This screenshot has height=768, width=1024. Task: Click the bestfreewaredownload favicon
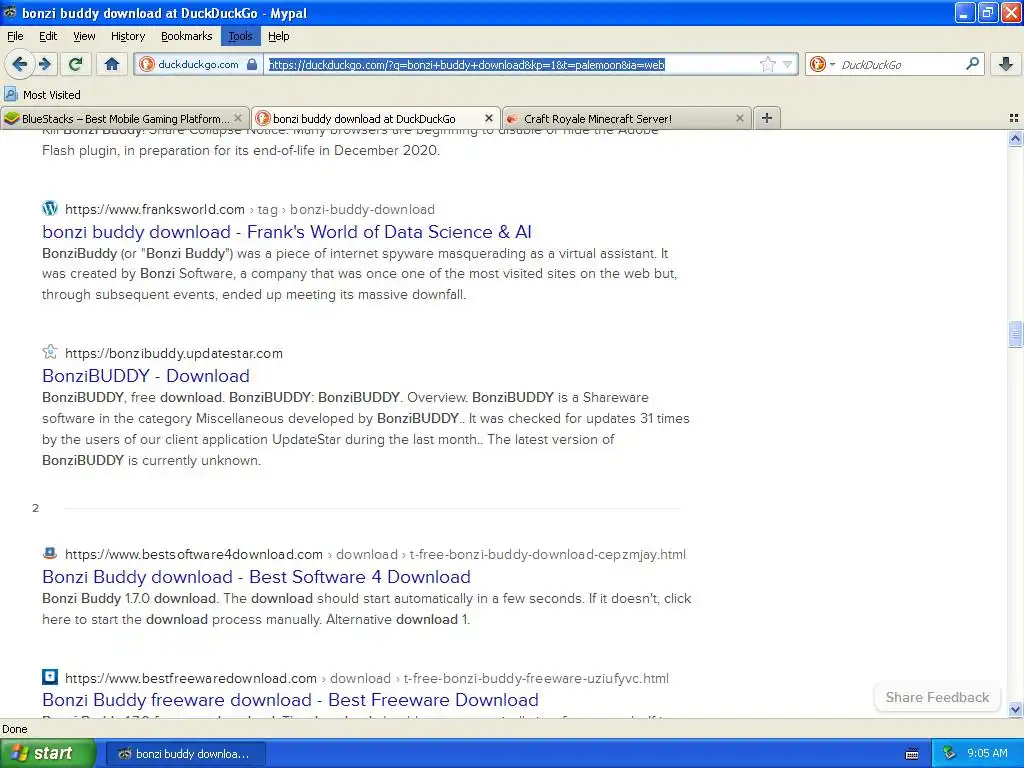(x=50, y=677)
